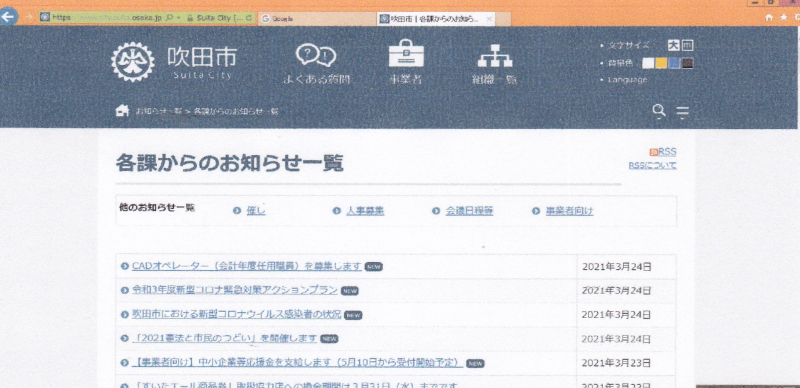Image resolution: width=800 pixels, height=388 pixels.
Task: Click the home house icon in breadcrumb
Action: click(x=122, y=110)
